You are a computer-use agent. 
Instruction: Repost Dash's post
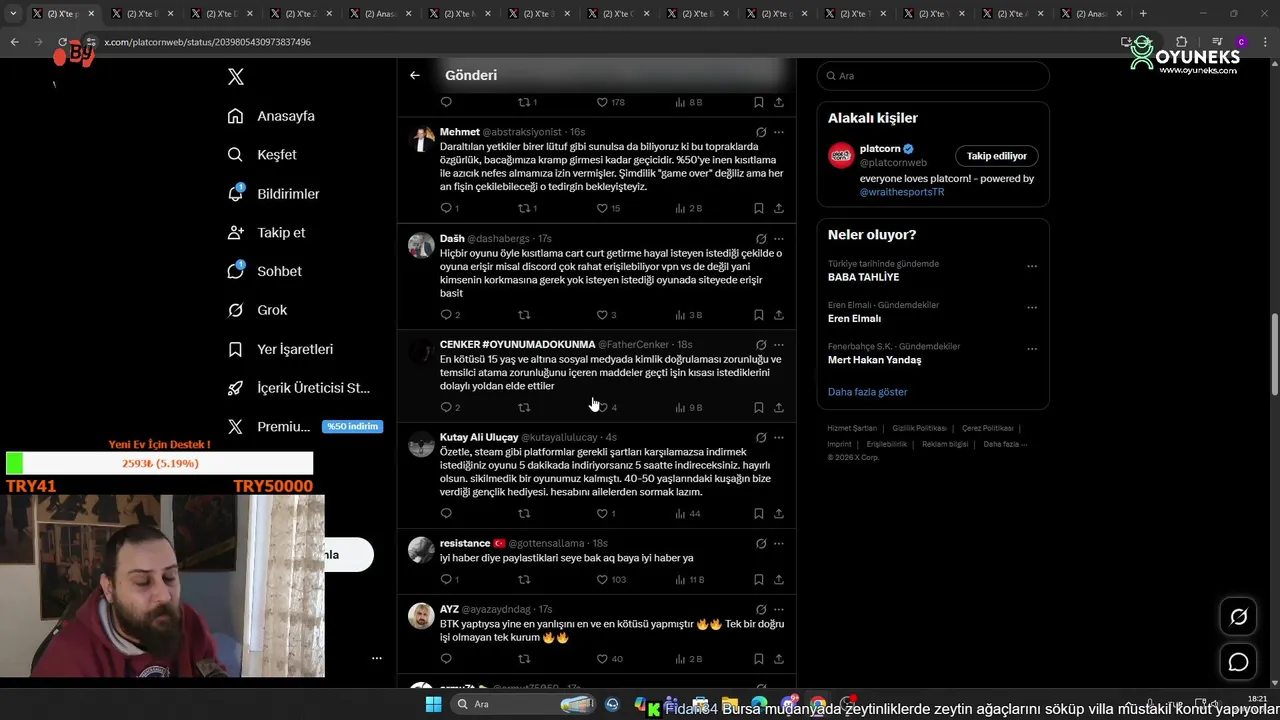pos(524,315)
